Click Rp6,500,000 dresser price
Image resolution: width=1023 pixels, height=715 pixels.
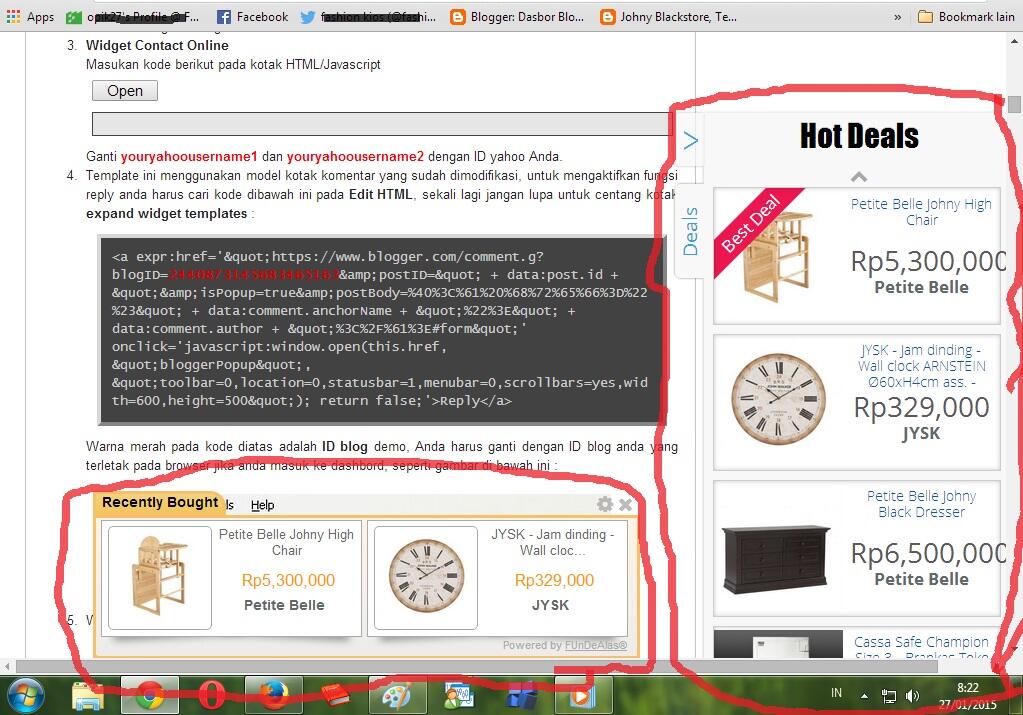(927, 553)
